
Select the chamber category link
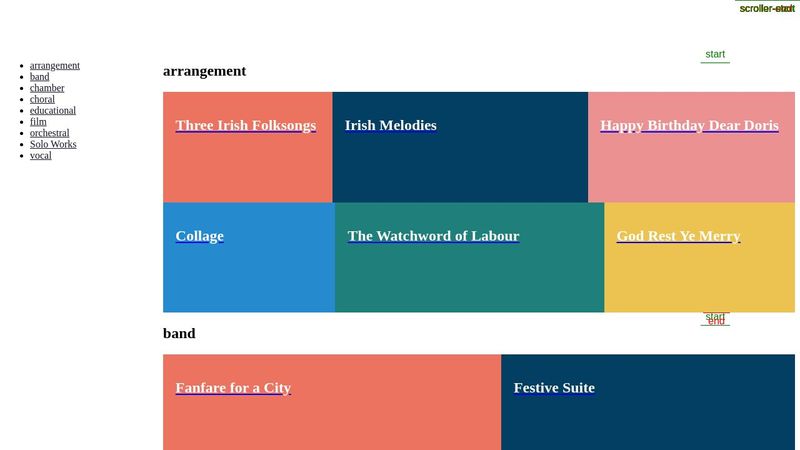point(47,88)
